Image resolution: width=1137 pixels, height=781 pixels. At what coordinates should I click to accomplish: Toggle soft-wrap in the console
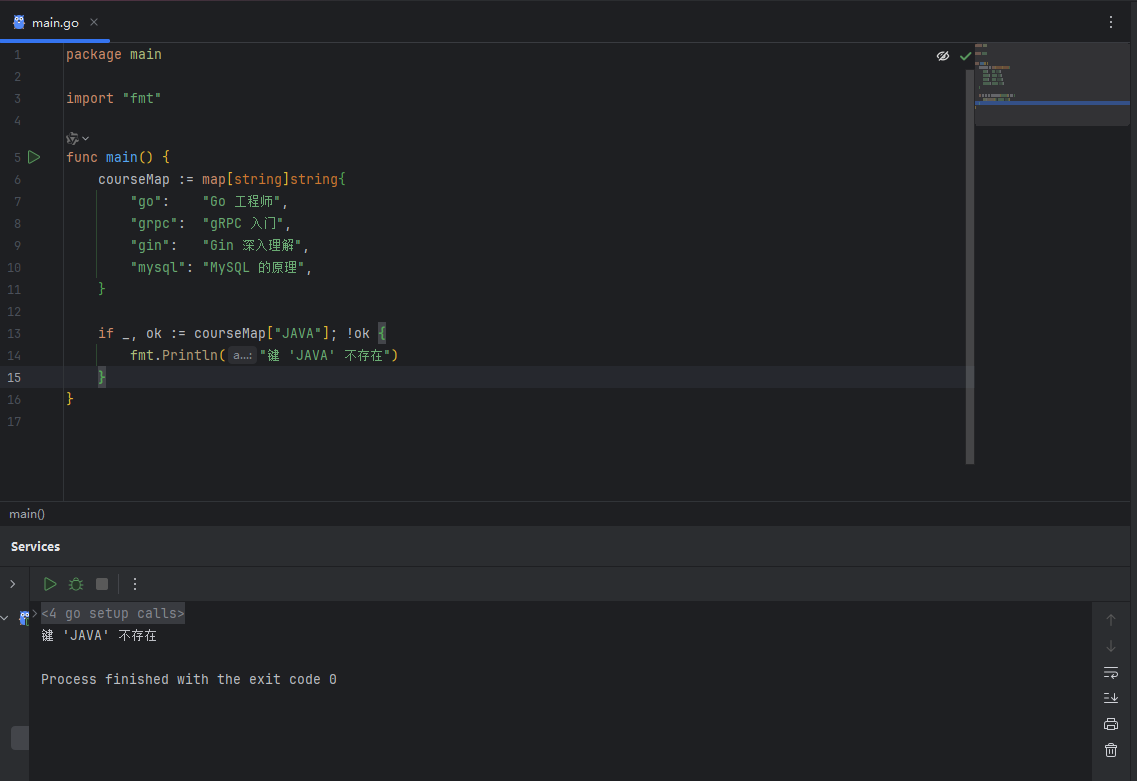(1110, 672)
